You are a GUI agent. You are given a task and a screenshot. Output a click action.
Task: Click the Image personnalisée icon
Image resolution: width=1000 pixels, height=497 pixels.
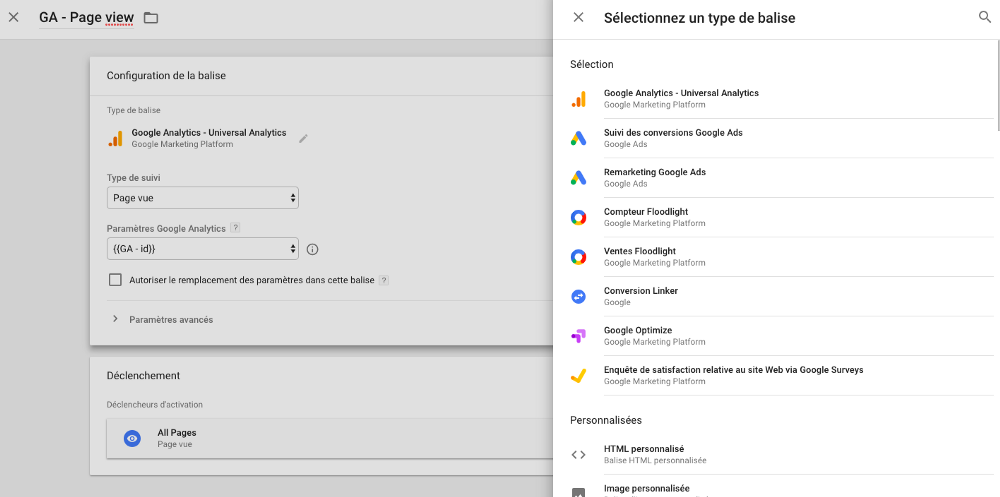coord(578,493)
